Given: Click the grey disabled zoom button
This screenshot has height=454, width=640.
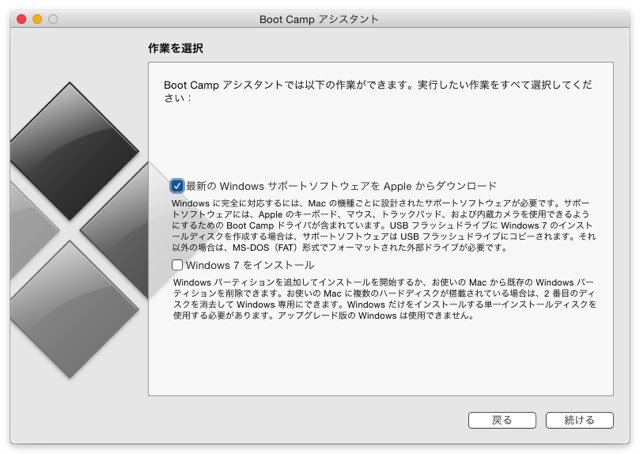Looking at the screenshot, I should (x=53, y=19).
